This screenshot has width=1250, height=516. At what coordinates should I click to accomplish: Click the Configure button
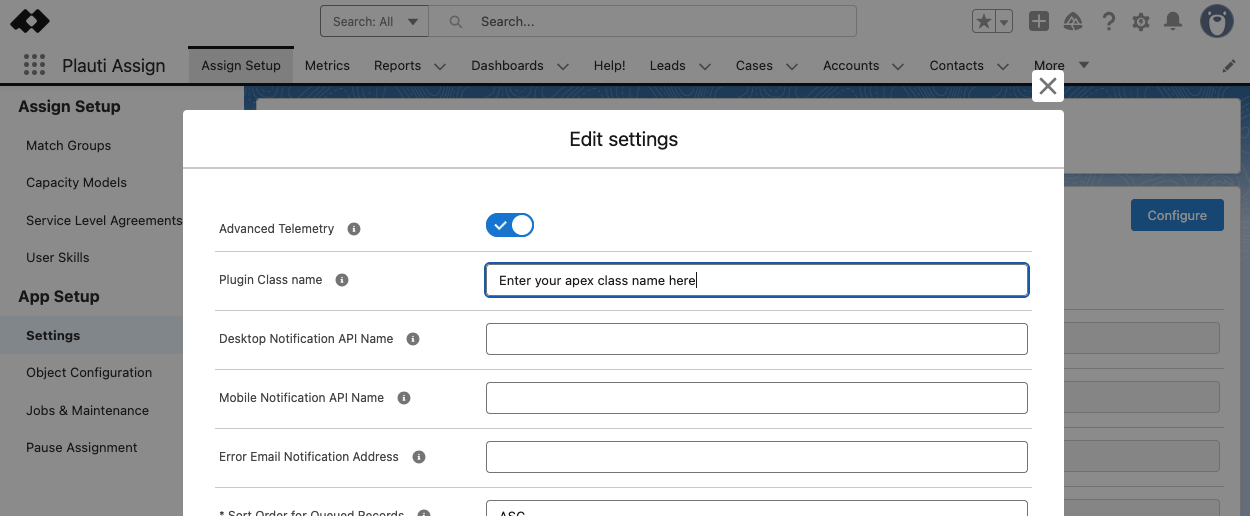coord(1177,215)
